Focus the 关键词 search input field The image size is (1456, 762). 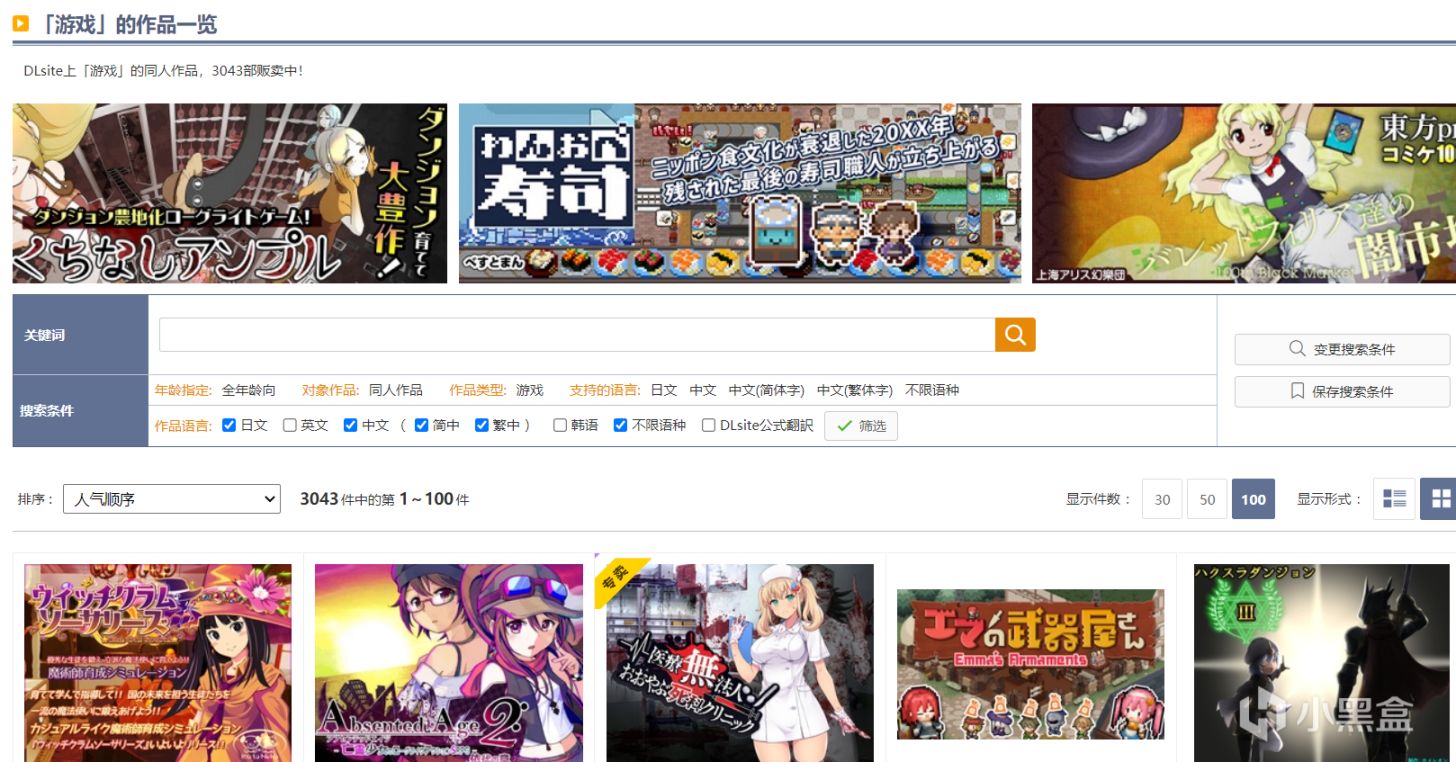(577, 335)
